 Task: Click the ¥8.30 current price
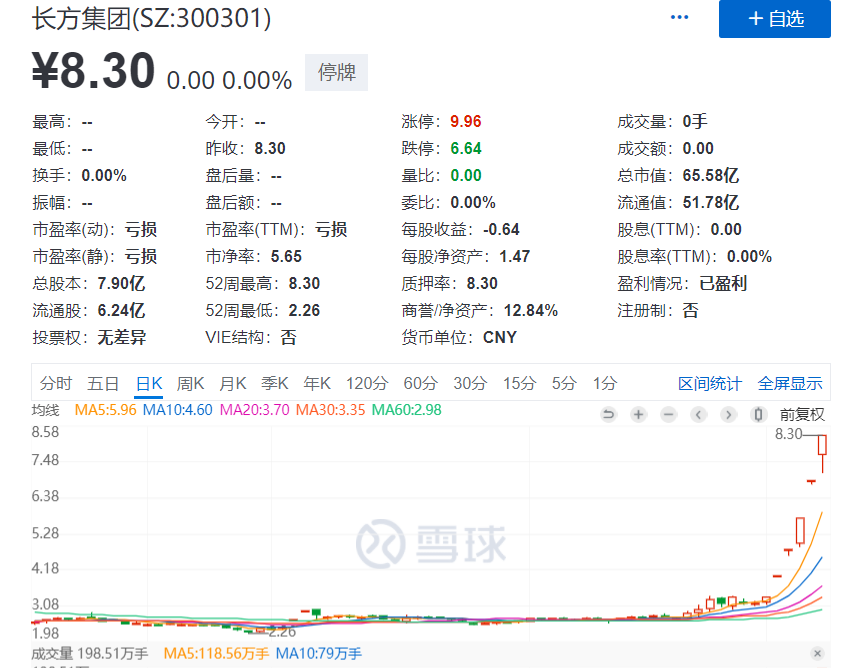93,71
